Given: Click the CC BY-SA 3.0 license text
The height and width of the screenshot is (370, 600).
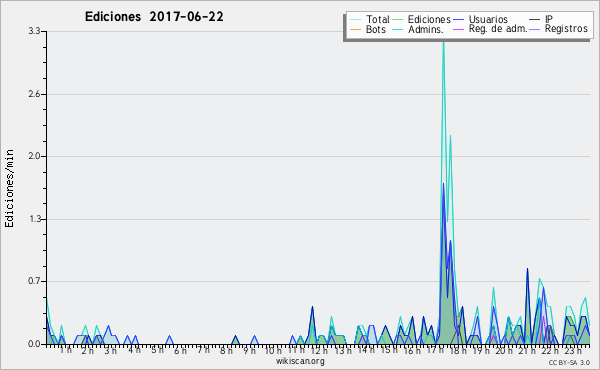Looking at the screenshot, I should (x=569, y=362).
